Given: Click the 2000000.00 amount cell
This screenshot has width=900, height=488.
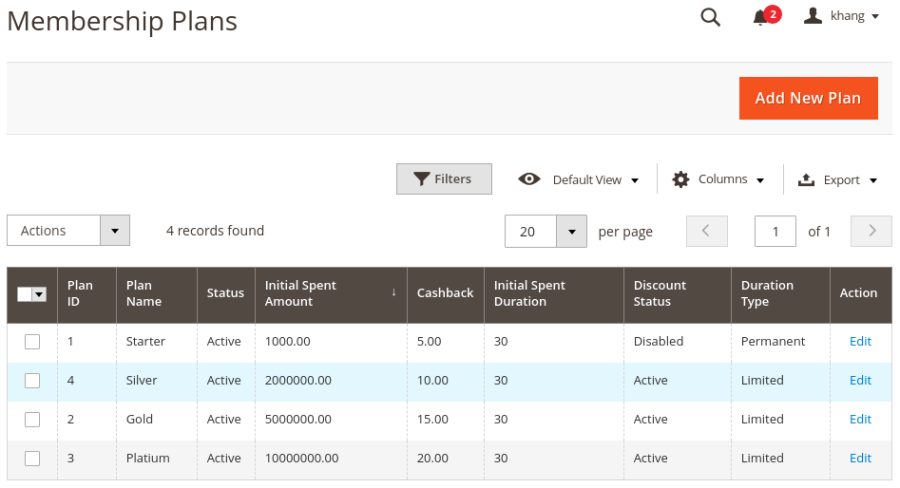Looking at the screenshot, I should [331, 381].
